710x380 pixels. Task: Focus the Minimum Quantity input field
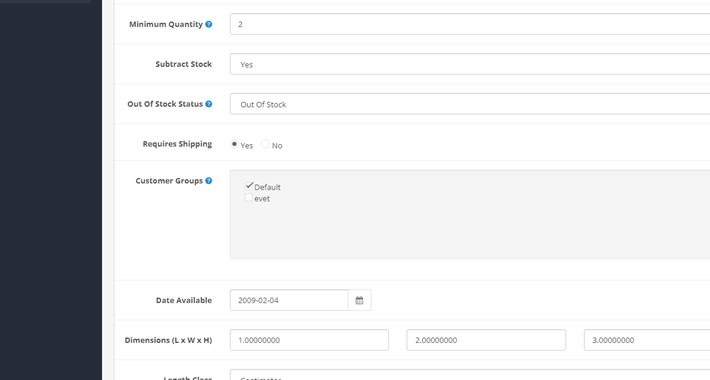click(470, 24)
